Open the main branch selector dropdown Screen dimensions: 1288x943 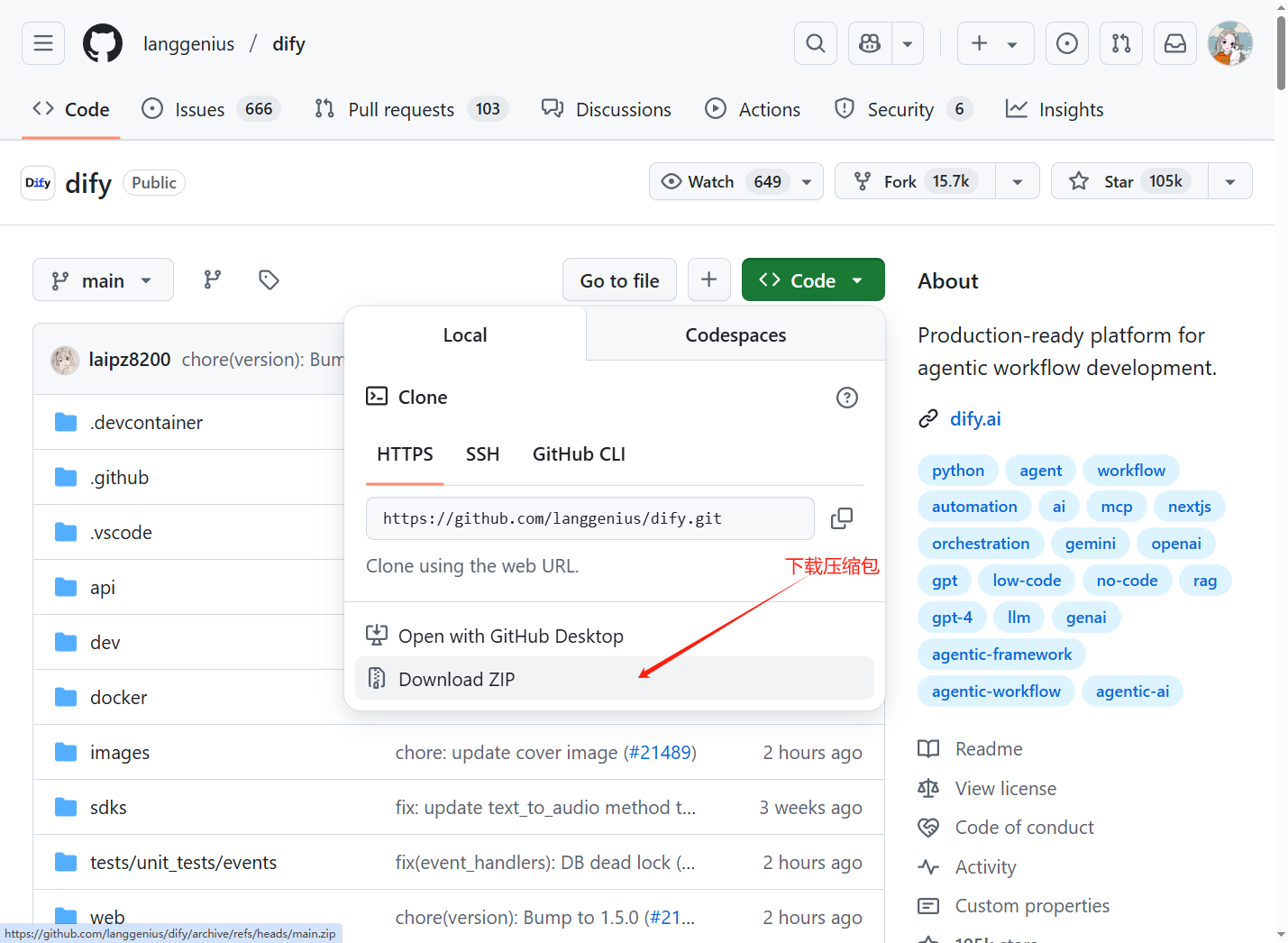103,280
